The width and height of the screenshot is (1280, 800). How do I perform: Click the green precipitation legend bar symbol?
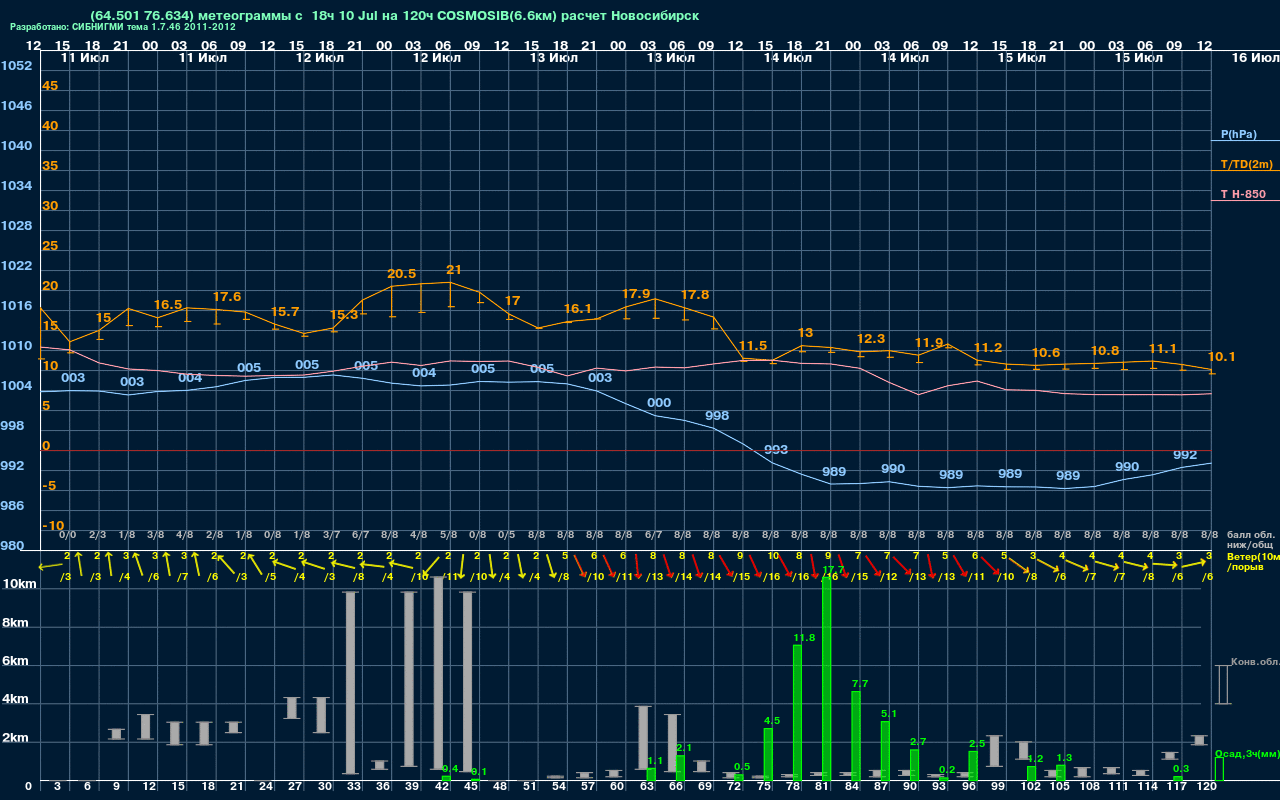tap(1218, 769)
